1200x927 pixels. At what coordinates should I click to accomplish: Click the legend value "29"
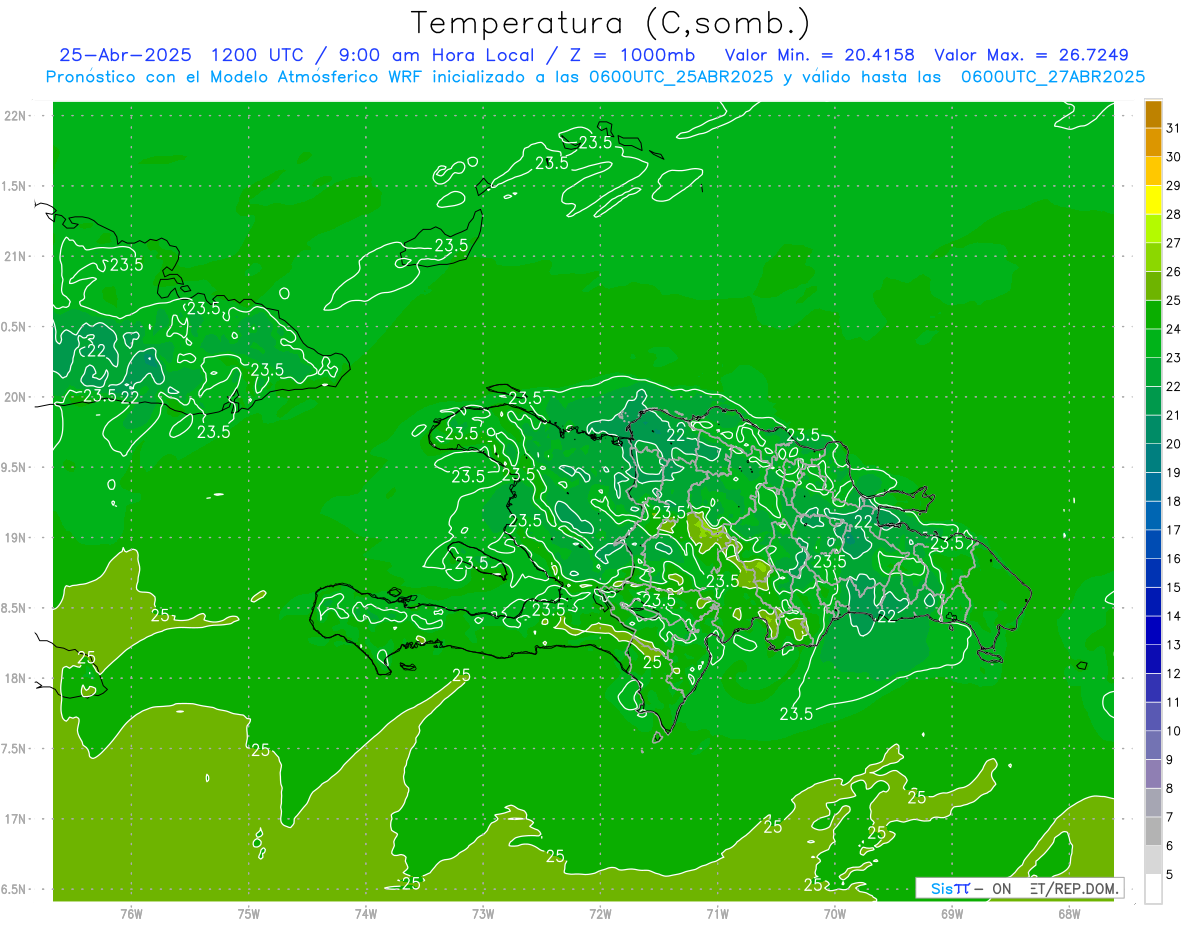click(1174, 186)
